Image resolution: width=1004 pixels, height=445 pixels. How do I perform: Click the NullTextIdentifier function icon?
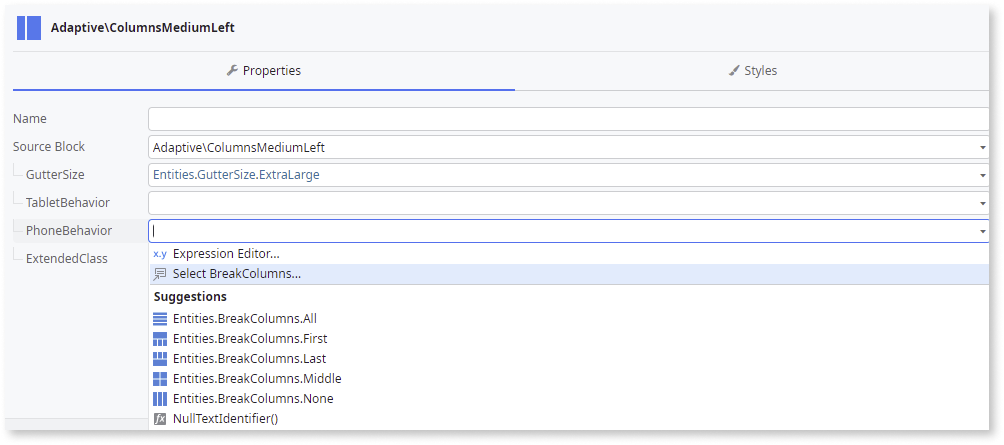160,419
